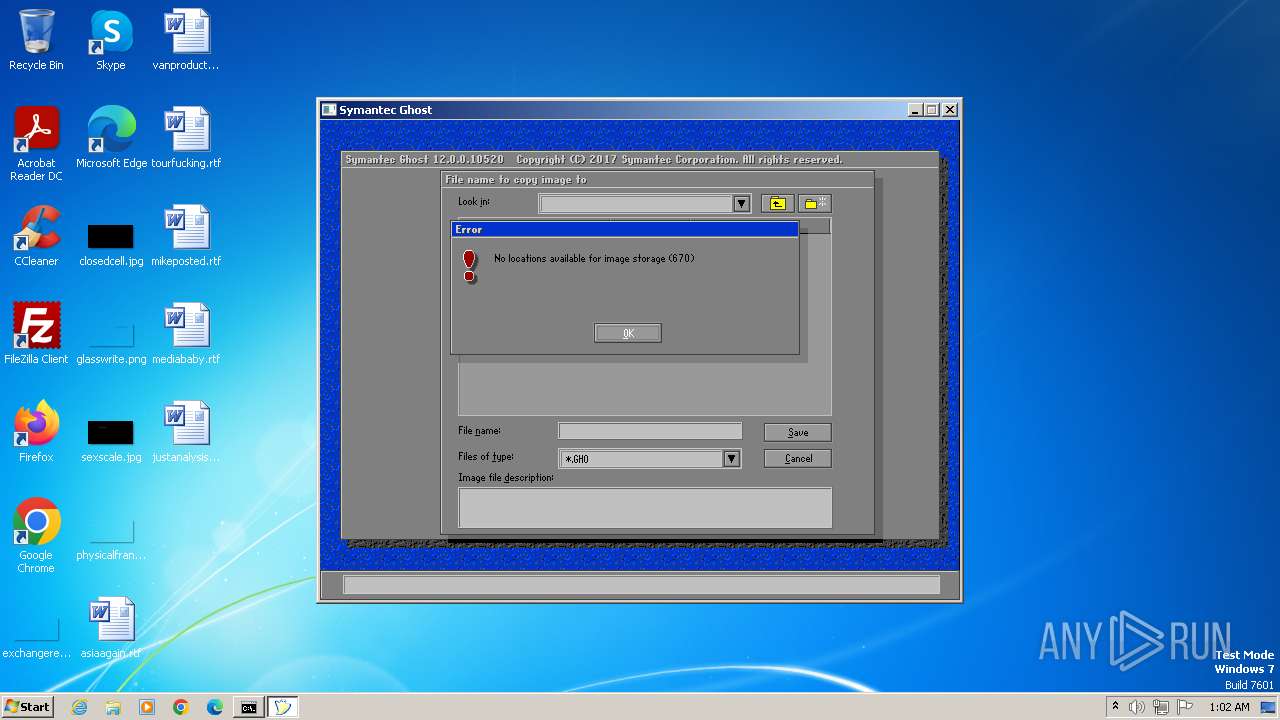Click the Save button in Ghost
Screen dimensions: 1280x720
click(x=797, y=432)
